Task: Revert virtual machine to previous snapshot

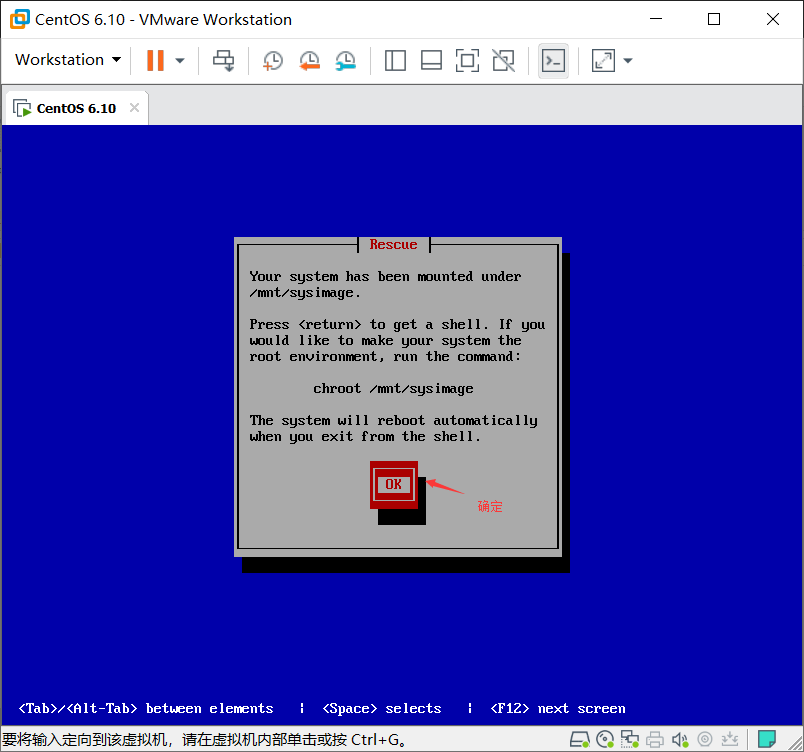Action: click(309, 60)
